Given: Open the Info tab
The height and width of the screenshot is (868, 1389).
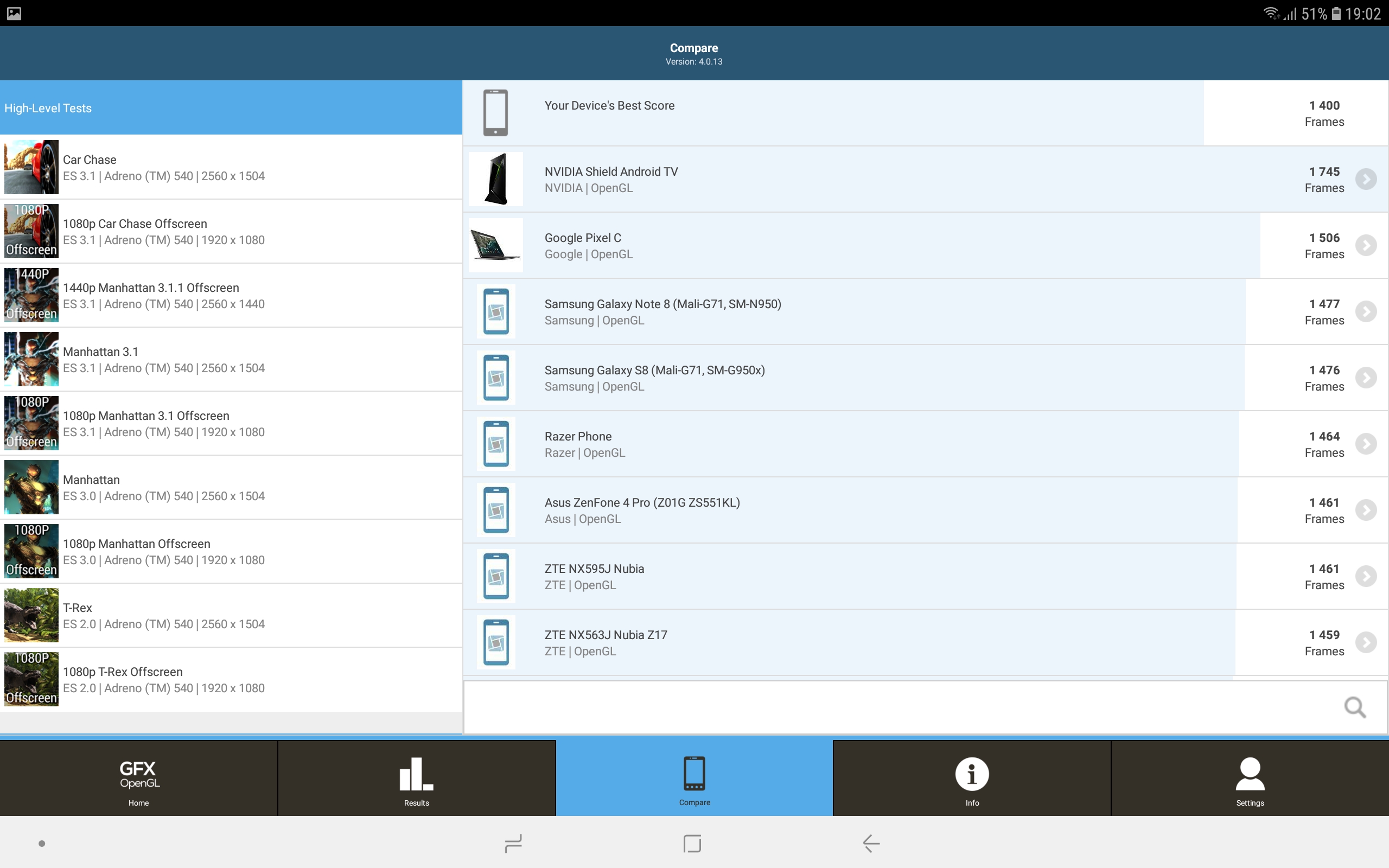Looking at the screenshot, I should (x=972, y=778).
